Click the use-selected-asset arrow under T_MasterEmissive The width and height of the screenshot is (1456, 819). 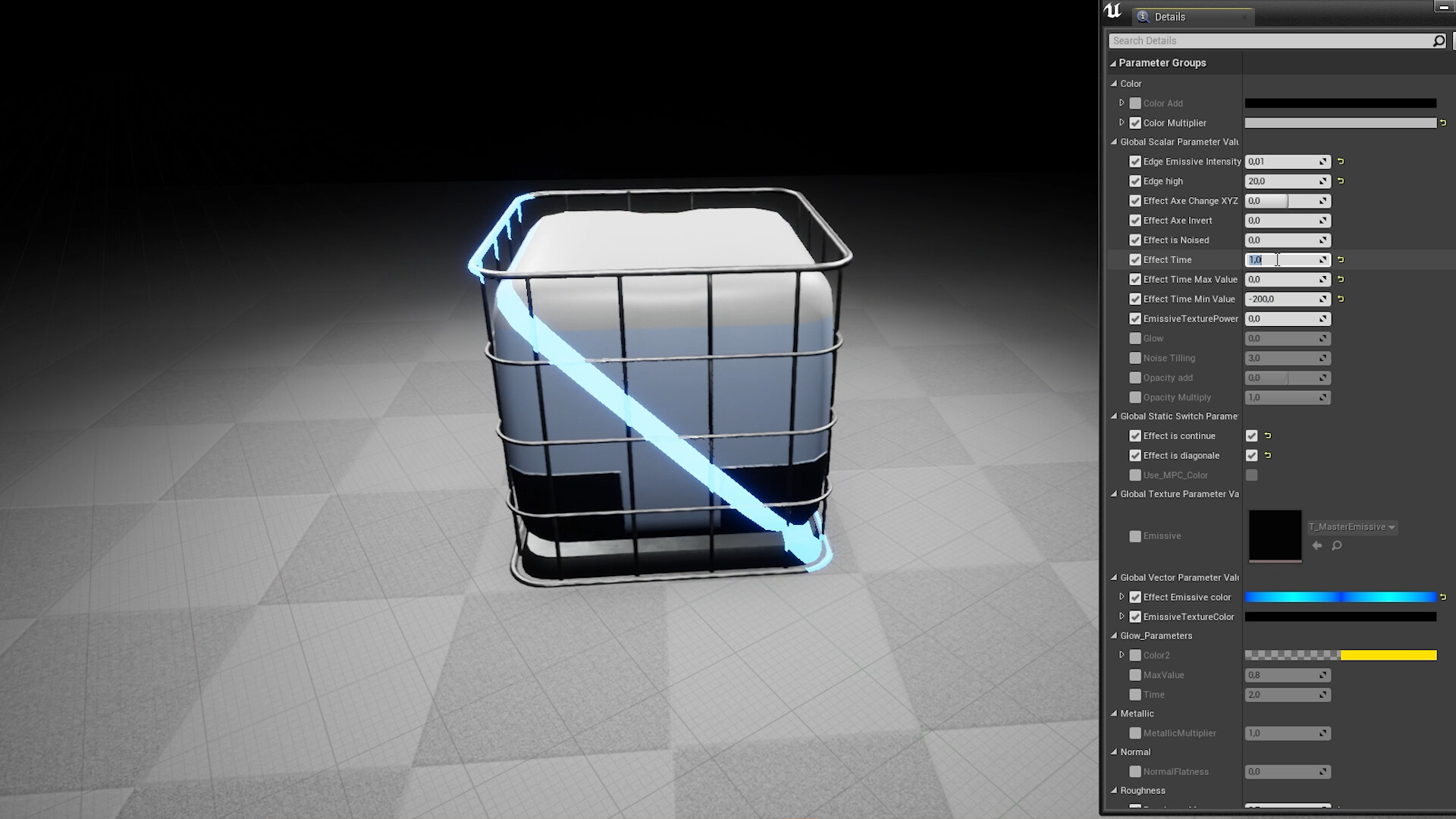[1318, 545]
